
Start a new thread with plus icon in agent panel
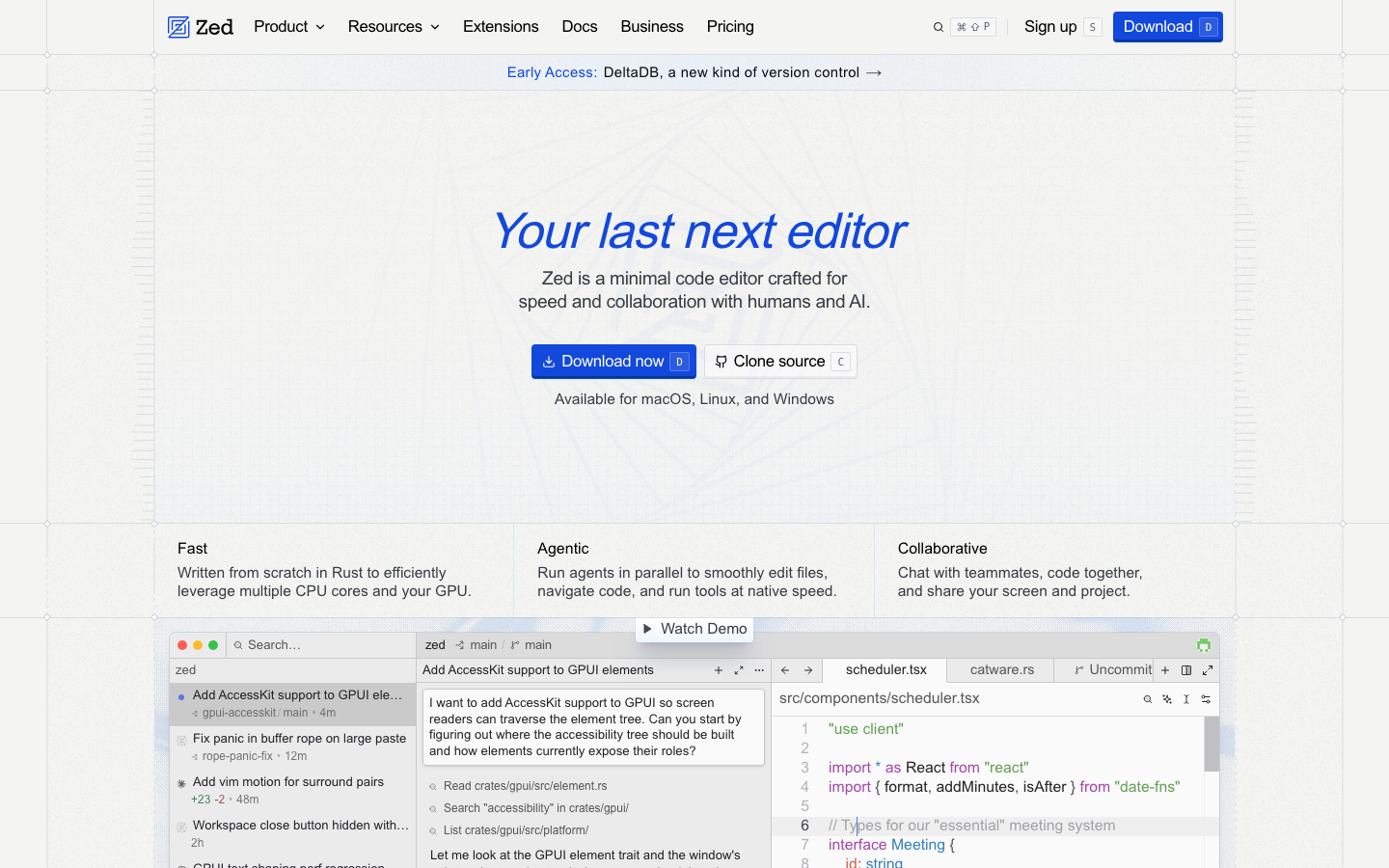pyautogui.click(x=719, y=670)
